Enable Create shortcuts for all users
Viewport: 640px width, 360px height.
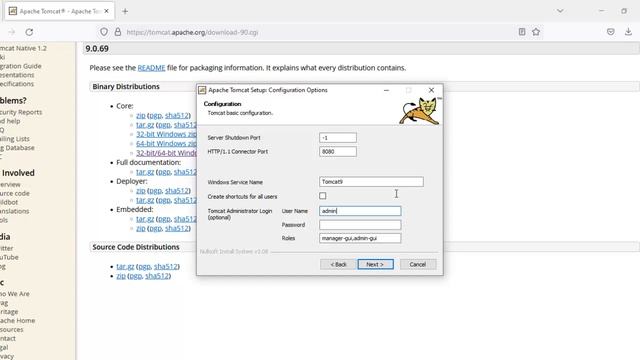coord(322,196)
